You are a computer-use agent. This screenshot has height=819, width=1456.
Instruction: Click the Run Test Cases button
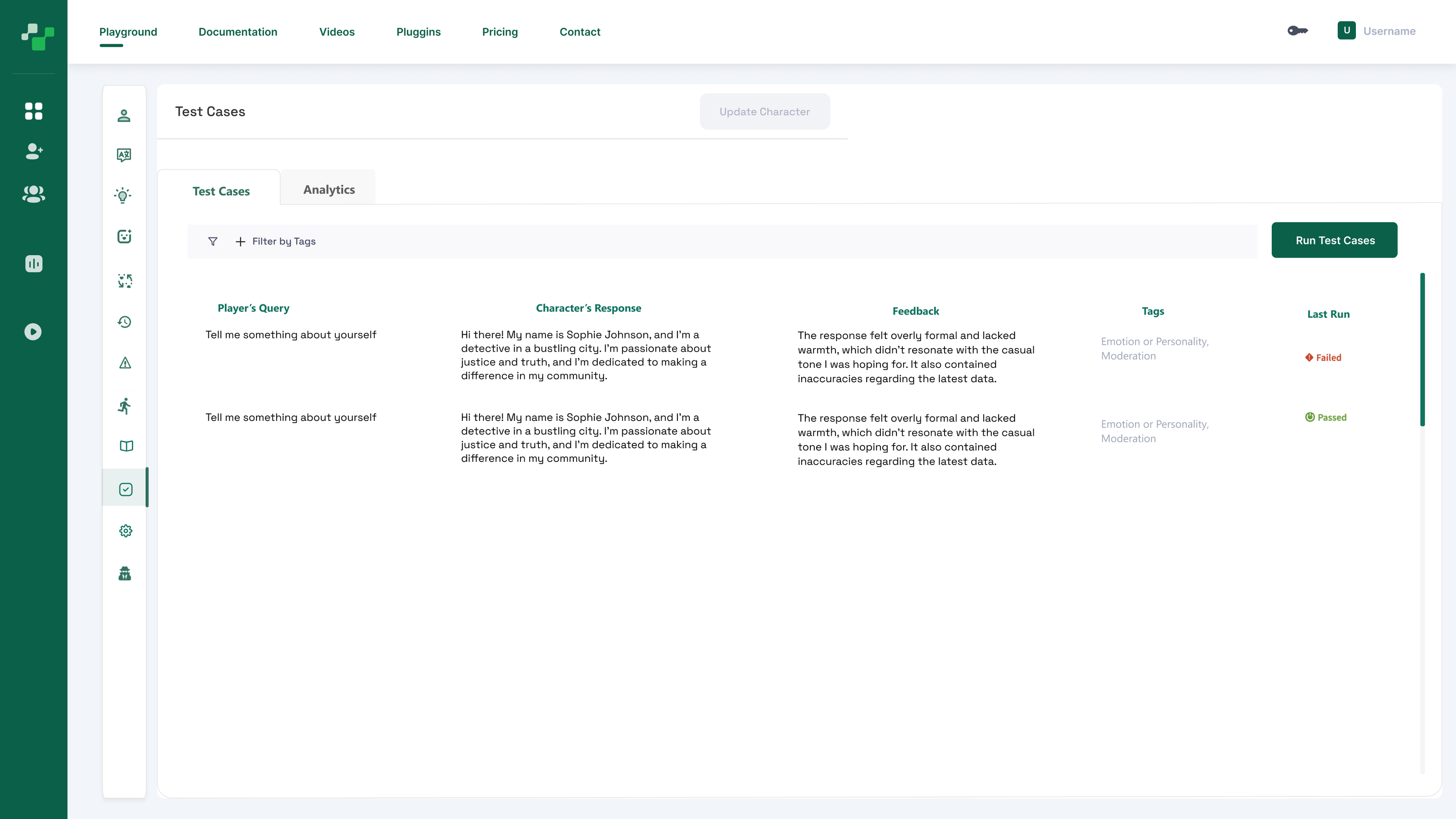[x=1334, y=240]
